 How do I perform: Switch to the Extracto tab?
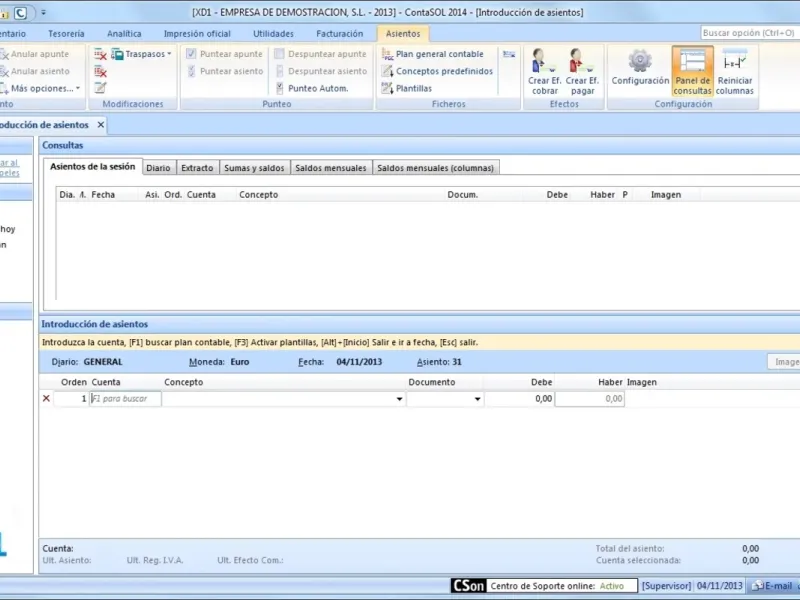197,168
